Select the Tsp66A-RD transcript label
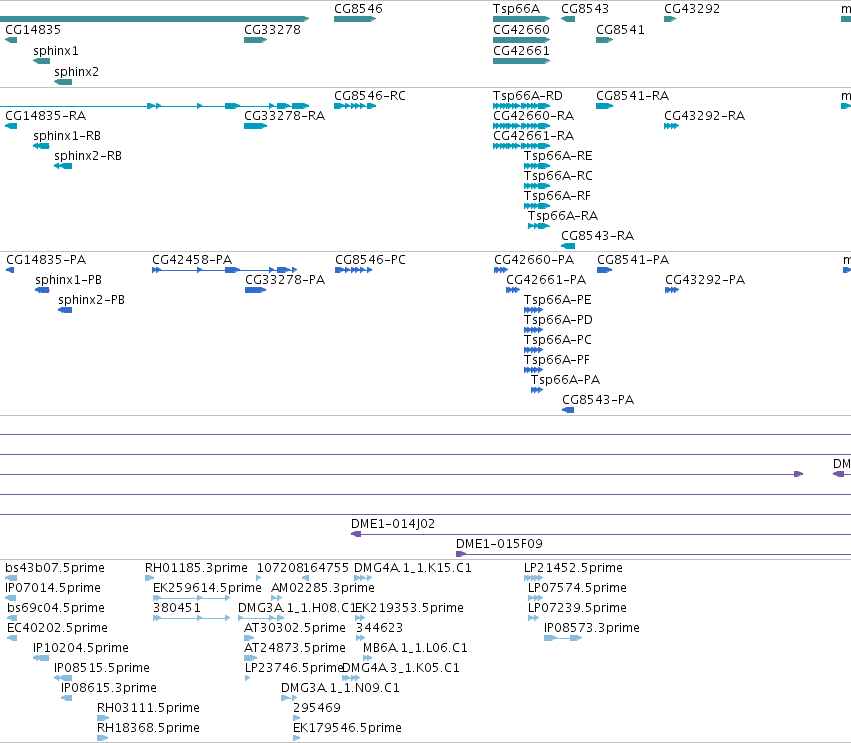Image resolution: width=851 pixels, height=743 pixels. (x=528, y=96)
